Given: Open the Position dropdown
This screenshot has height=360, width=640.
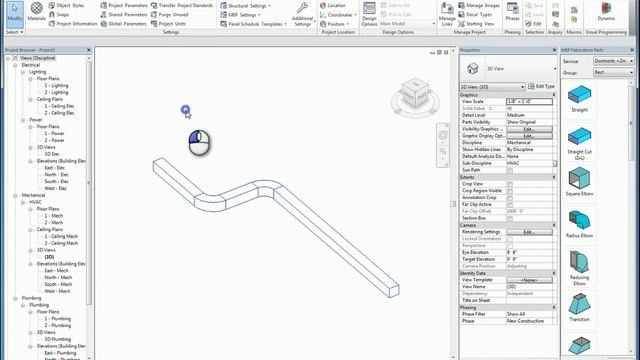Looking at the screenshot, I should [x=334, y=24].
